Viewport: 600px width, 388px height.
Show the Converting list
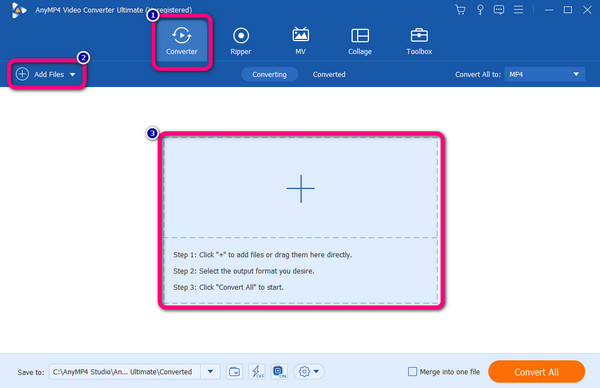(x=269, y=74)
